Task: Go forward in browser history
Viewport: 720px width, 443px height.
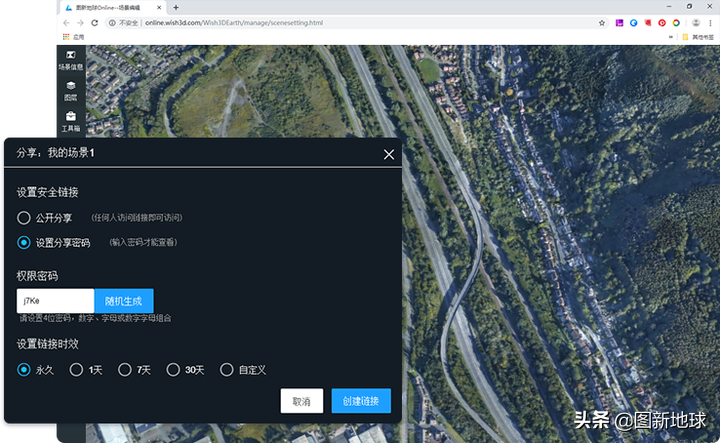Action: [80, 23]
